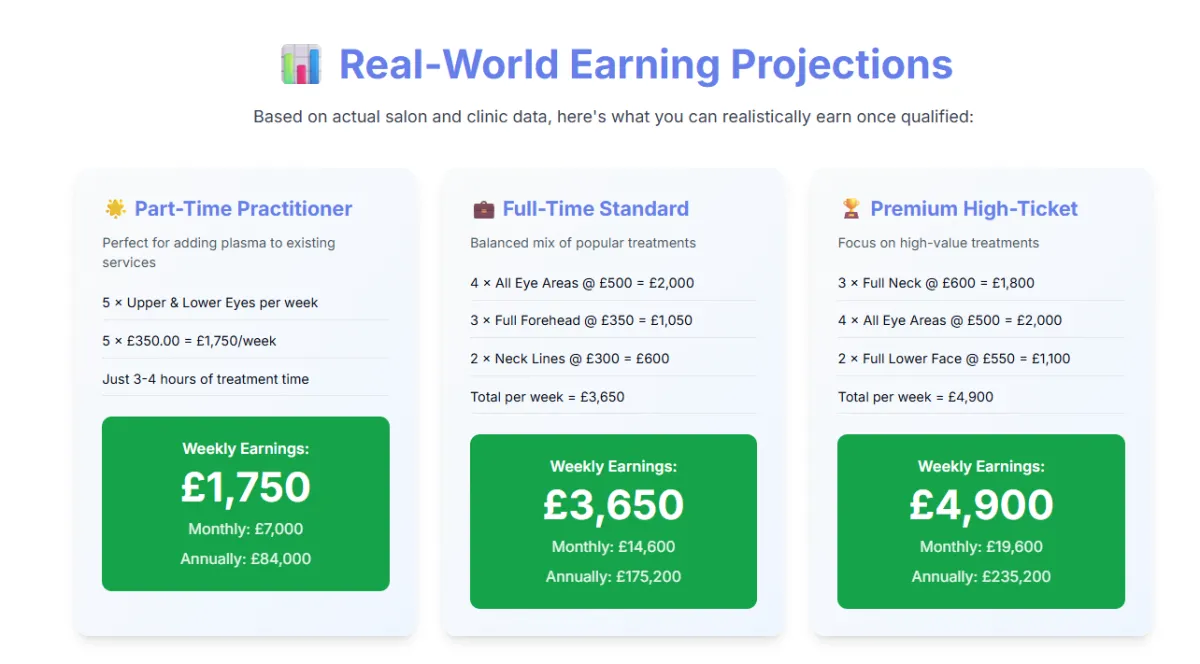Click the £3,650 weekly earnings green box
The width and height of the screenshot is (1200, 664).
click(x=613, y=521)
